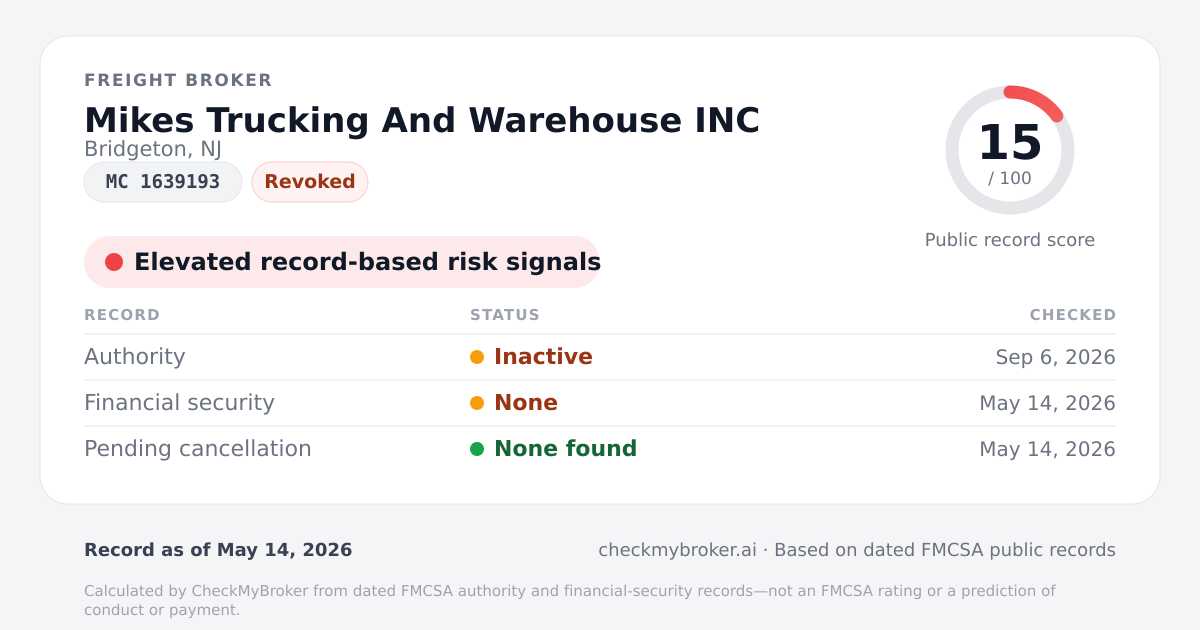Click the Bridgeton, NJ location text
1200x630 pixels.
153,149
